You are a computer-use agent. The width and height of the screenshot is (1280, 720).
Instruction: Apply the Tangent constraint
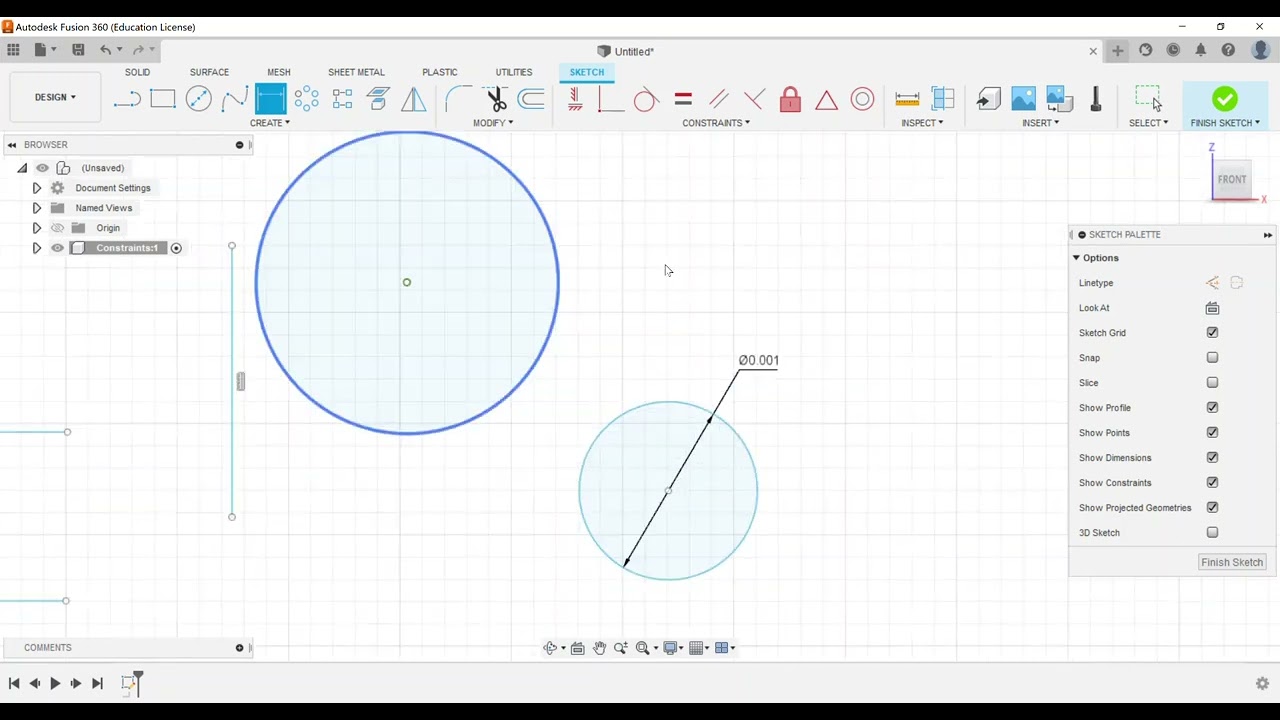tap(646, 99)
